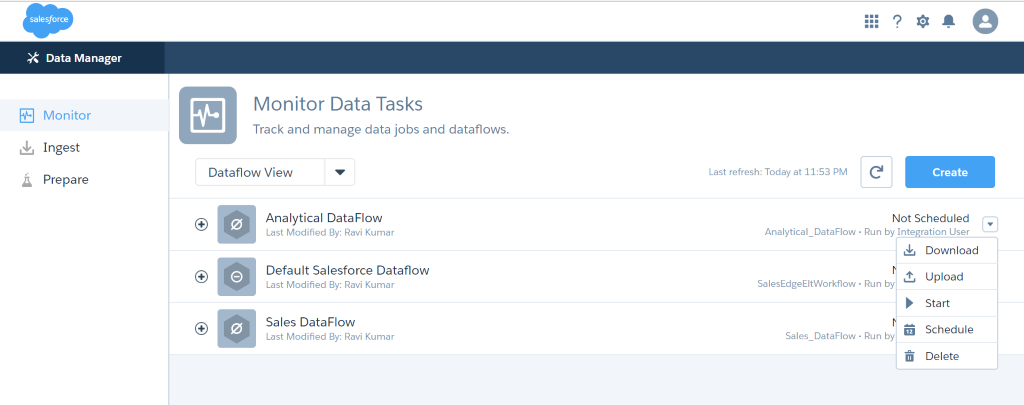
Task: Switch to the Prepare section
Action: pyautogui.click(x=84, y=180)
